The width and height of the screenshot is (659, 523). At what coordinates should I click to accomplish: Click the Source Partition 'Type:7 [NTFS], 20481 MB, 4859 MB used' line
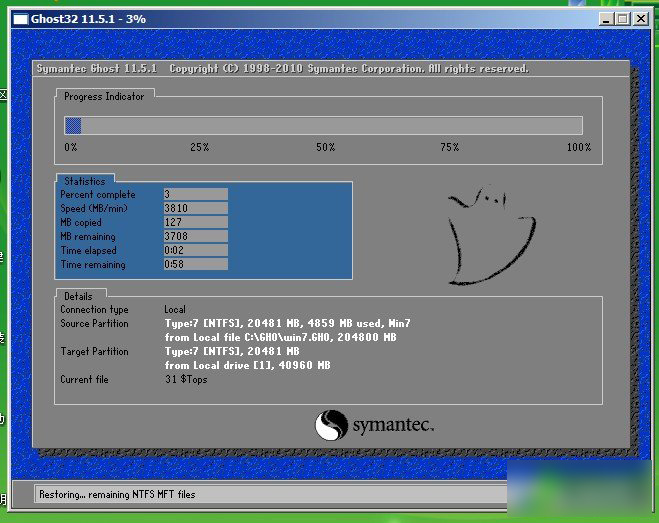coord(287,323)
